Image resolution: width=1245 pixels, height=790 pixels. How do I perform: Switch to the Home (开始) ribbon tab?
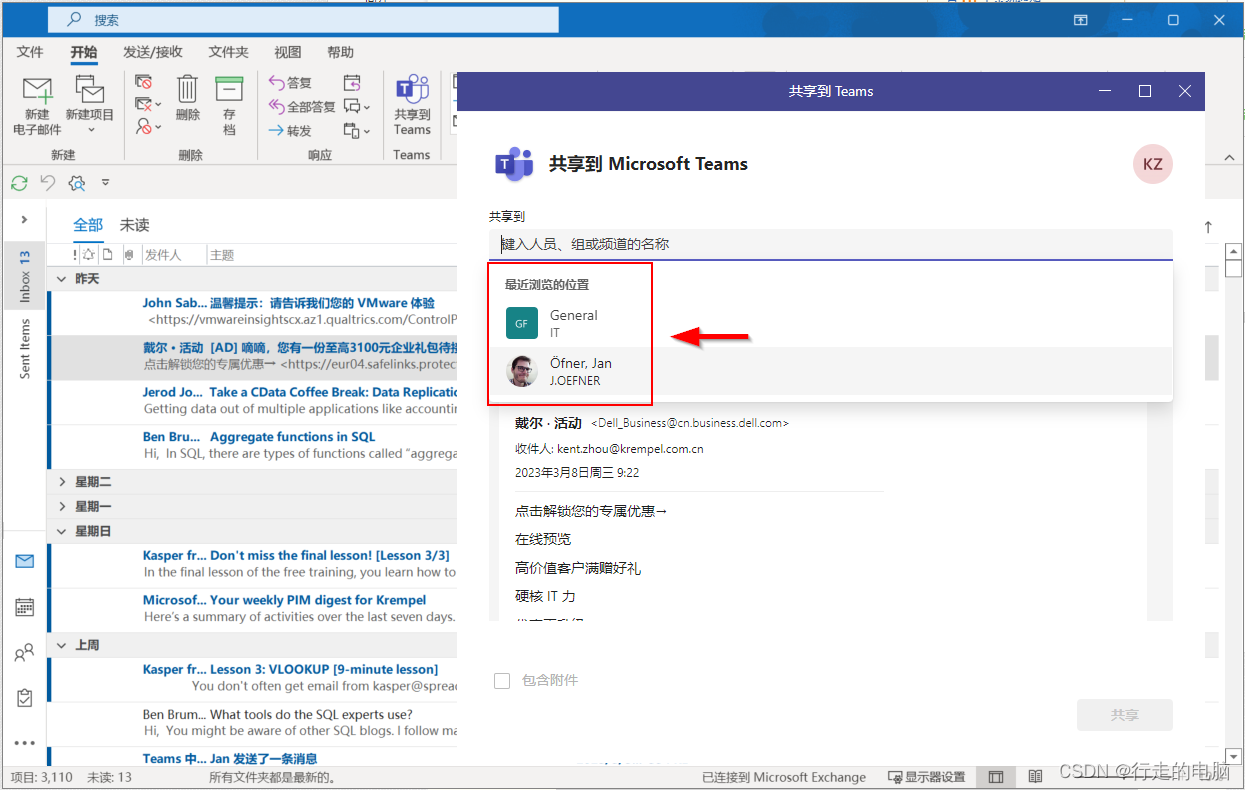click(84, 52)
